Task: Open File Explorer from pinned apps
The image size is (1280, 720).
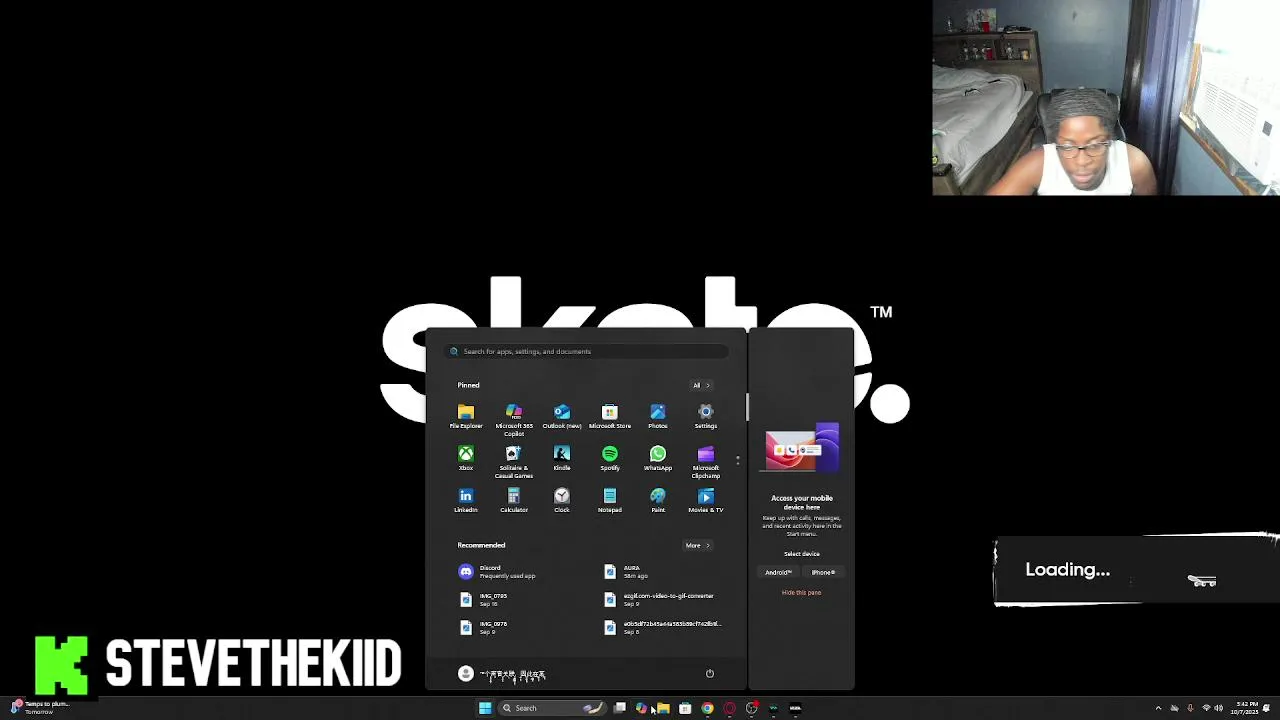Action: (465, 416)
